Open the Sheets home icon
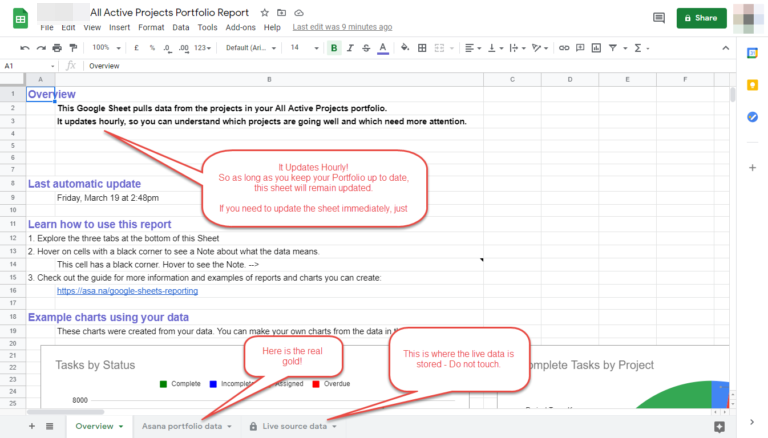The height and width of the screenshot is (438, 768). click(x=21, y=19)
